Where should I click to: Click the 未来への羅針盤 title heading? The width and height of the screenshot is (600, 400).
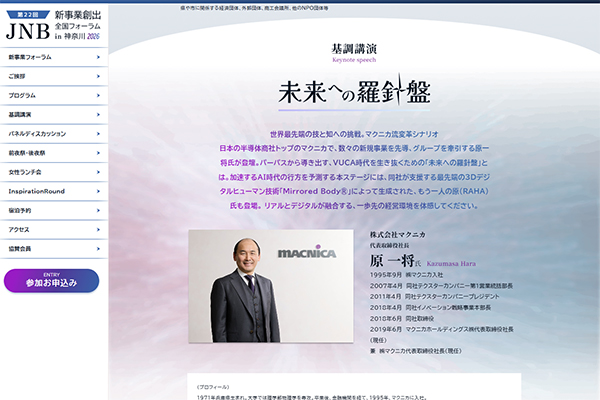(354, 92)
